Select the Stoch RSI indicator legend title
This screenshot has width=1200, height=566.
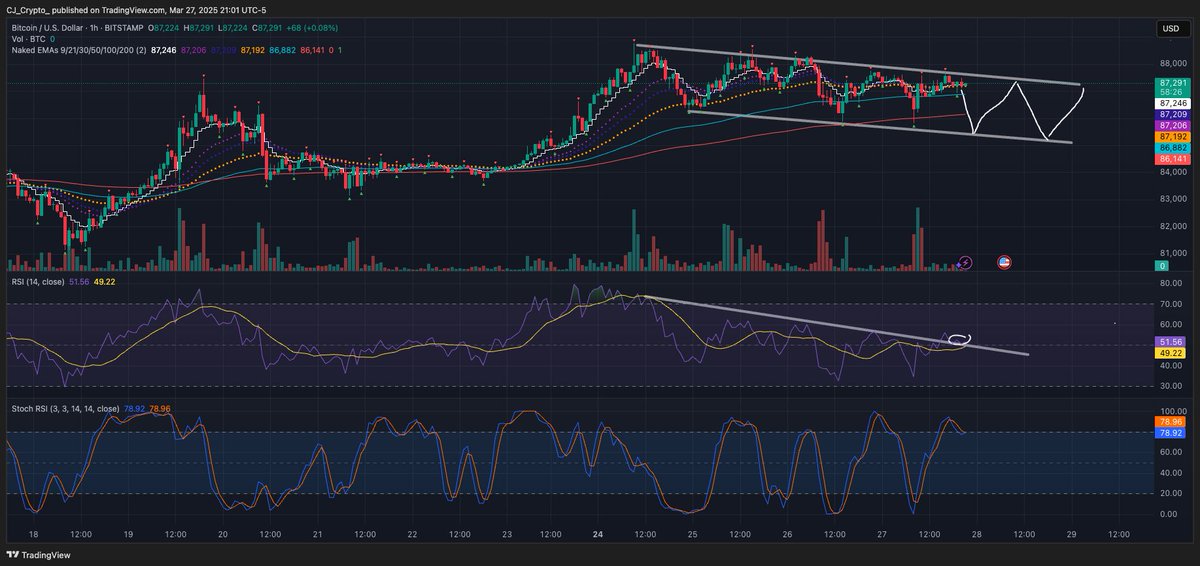tap(63, 409)
